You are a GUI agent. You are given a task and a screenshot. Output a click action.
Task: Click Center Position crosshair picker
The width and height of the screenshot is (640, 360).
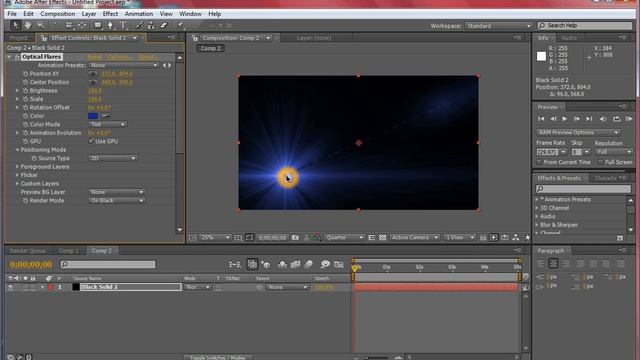93,82
